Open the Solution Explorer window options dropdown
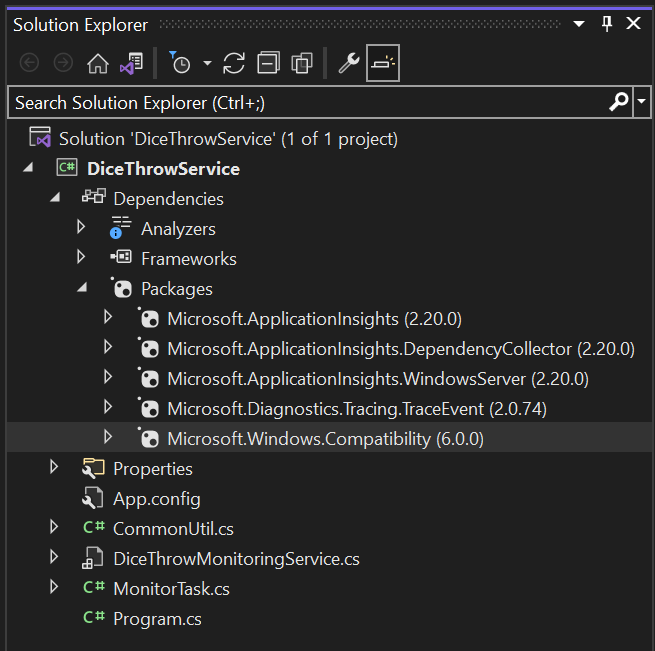Image resolution: width=655 pixels, height=651 pixels. (x=579, y=24)
